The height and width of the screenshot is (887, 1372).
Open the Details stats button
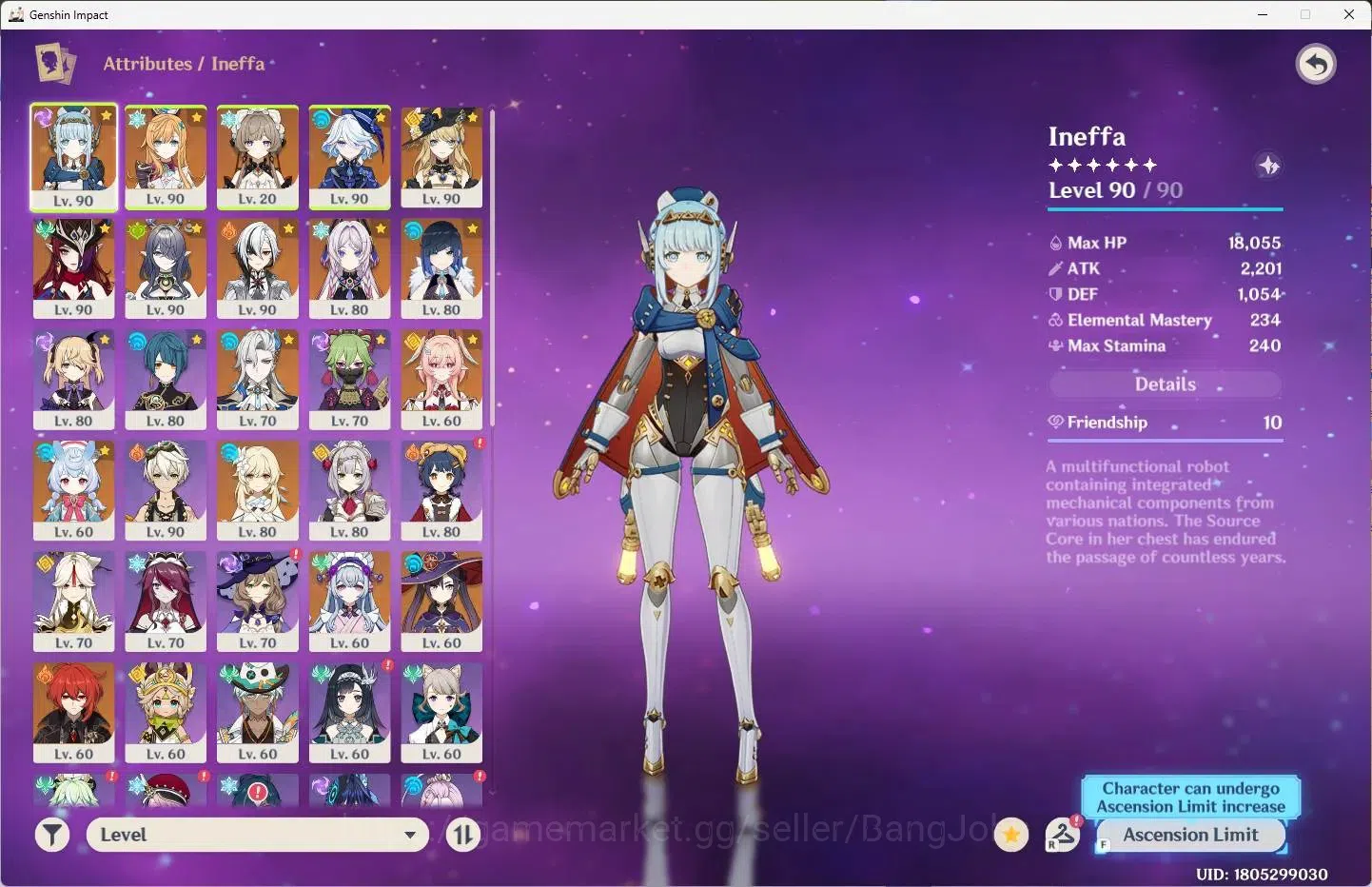(x=1166, y=384)
